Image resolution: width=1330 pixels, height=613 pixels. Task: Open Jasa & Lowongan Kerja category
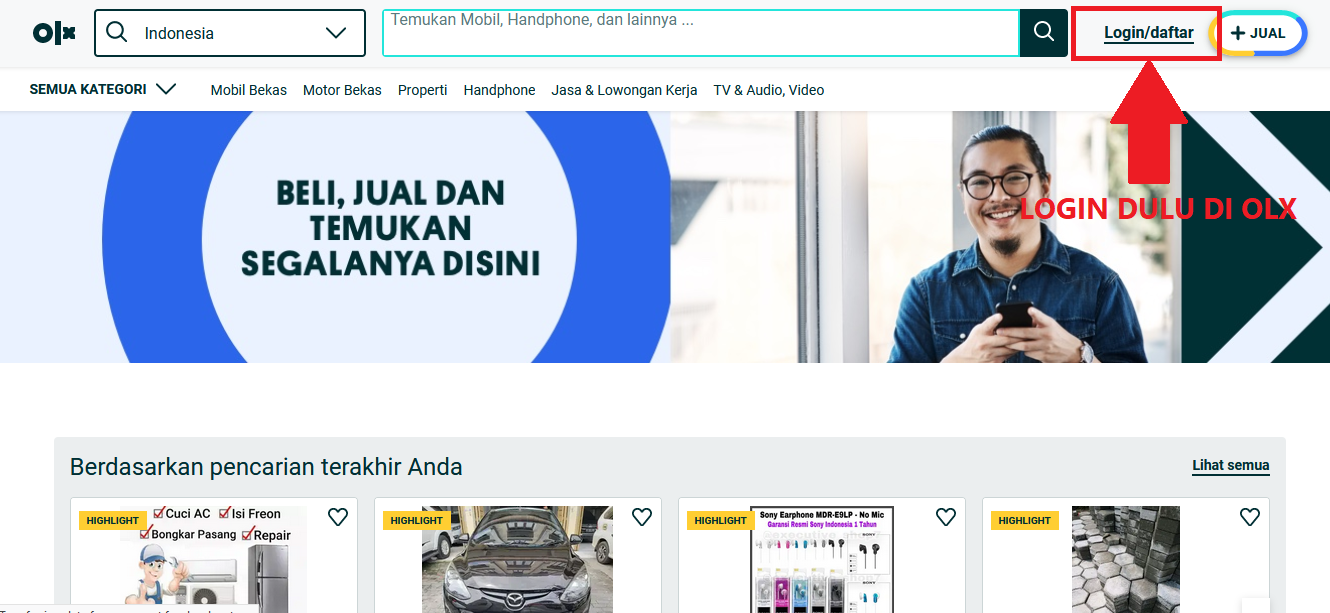(x=624, y=90)
